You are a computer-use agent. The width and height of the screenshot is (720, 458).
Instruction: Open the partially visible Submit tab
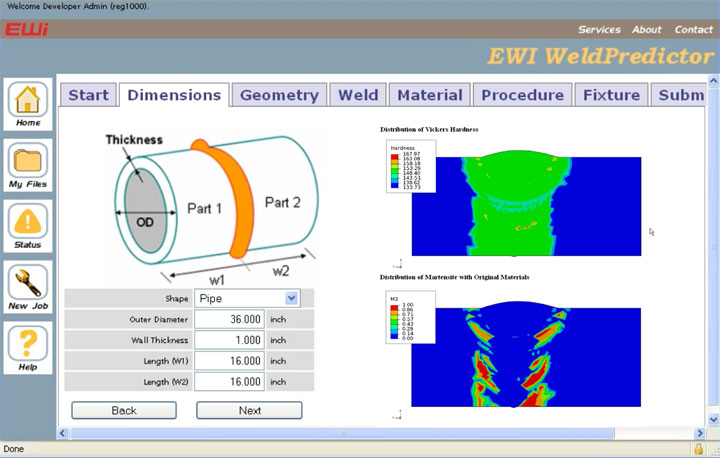coord(679,95)
